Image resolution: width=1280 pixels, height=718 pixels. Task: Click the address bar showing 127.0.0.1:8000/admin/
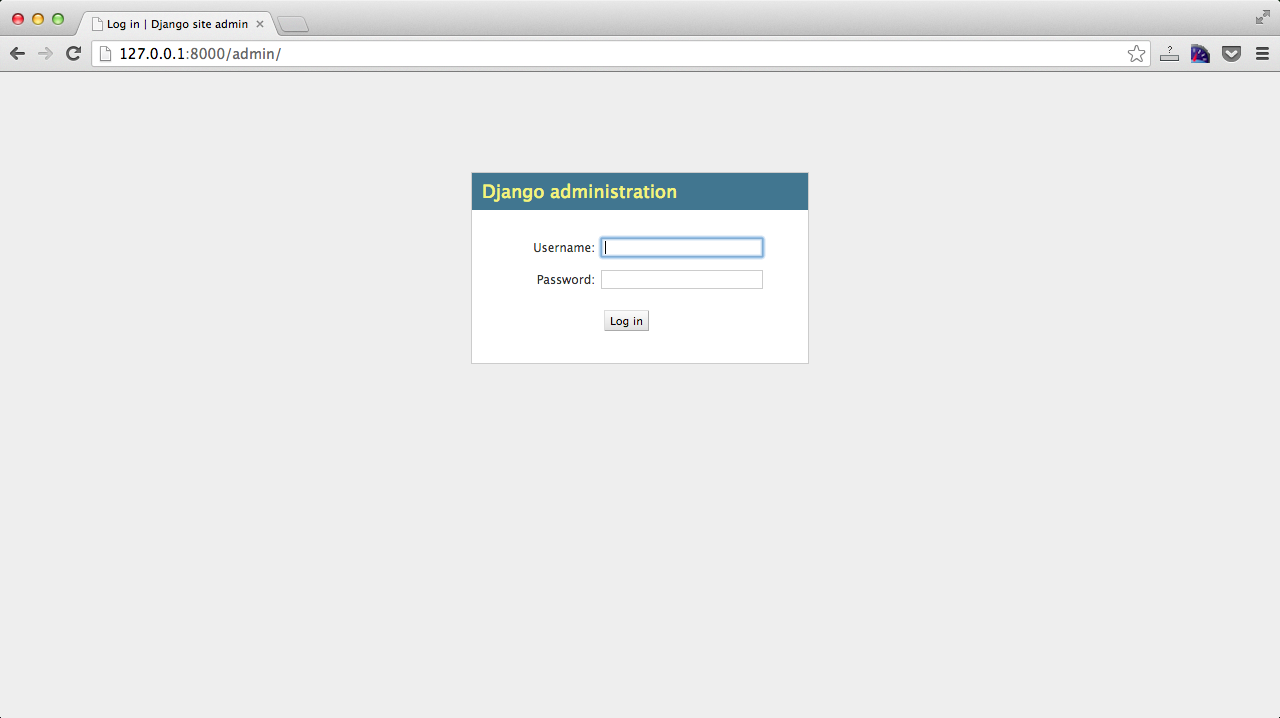click(620, 54)
